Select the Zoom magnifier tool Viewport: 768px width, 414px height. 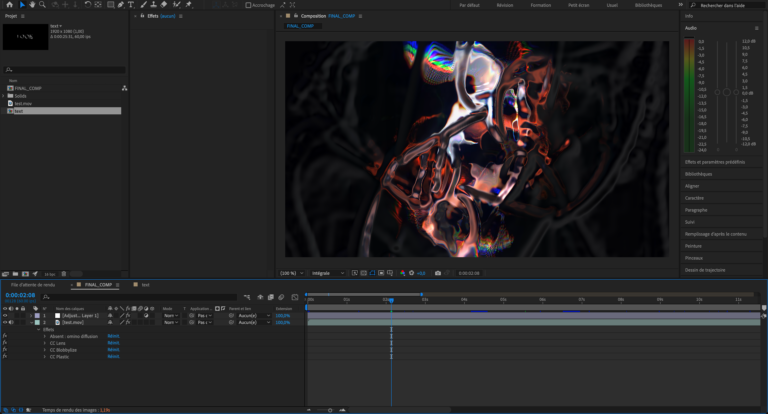coord(42,5)
